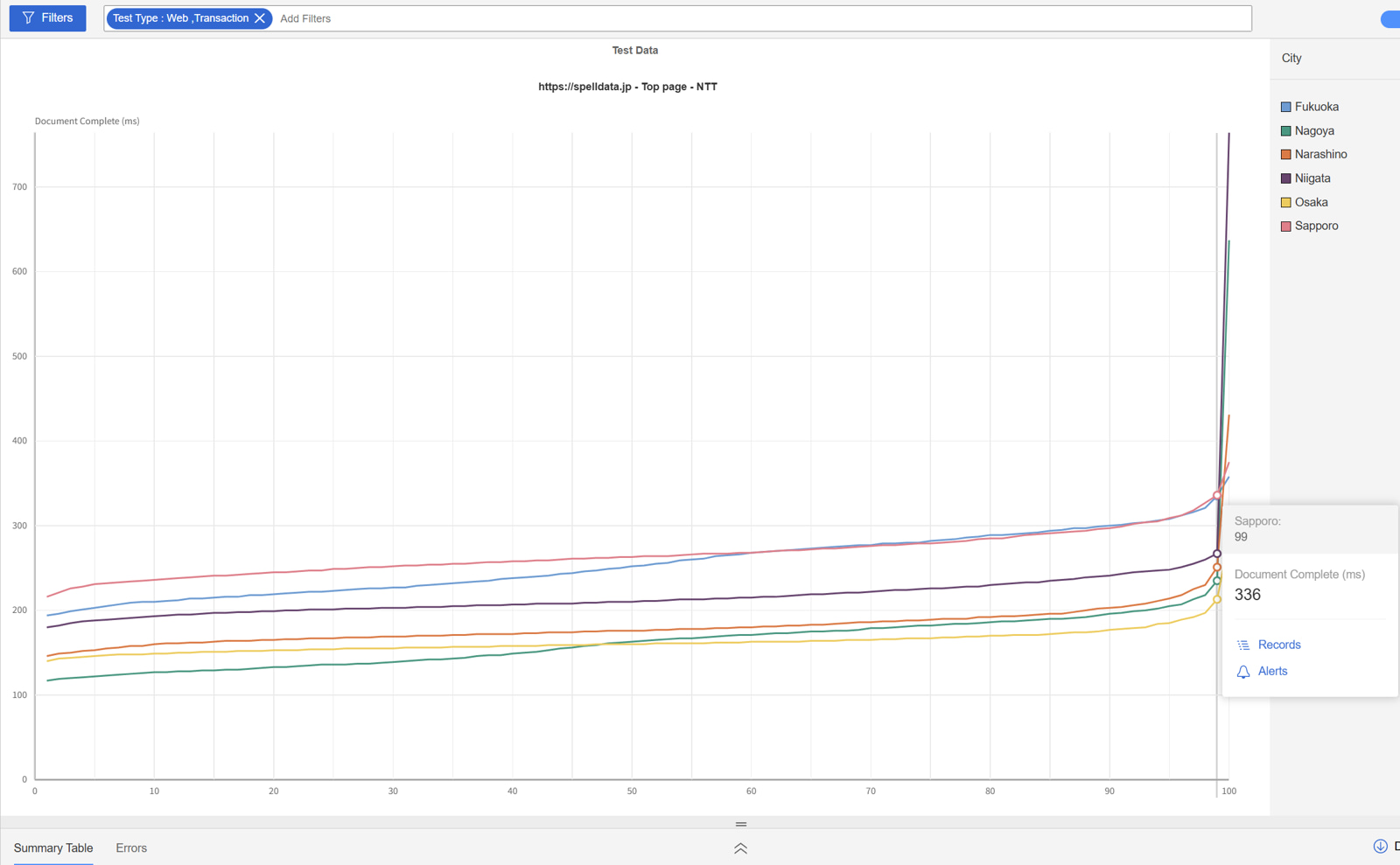This screenshot has width=1400, height=865.
Task: Toggle the Fukuoka series in legend
Action: point(1316,107)
